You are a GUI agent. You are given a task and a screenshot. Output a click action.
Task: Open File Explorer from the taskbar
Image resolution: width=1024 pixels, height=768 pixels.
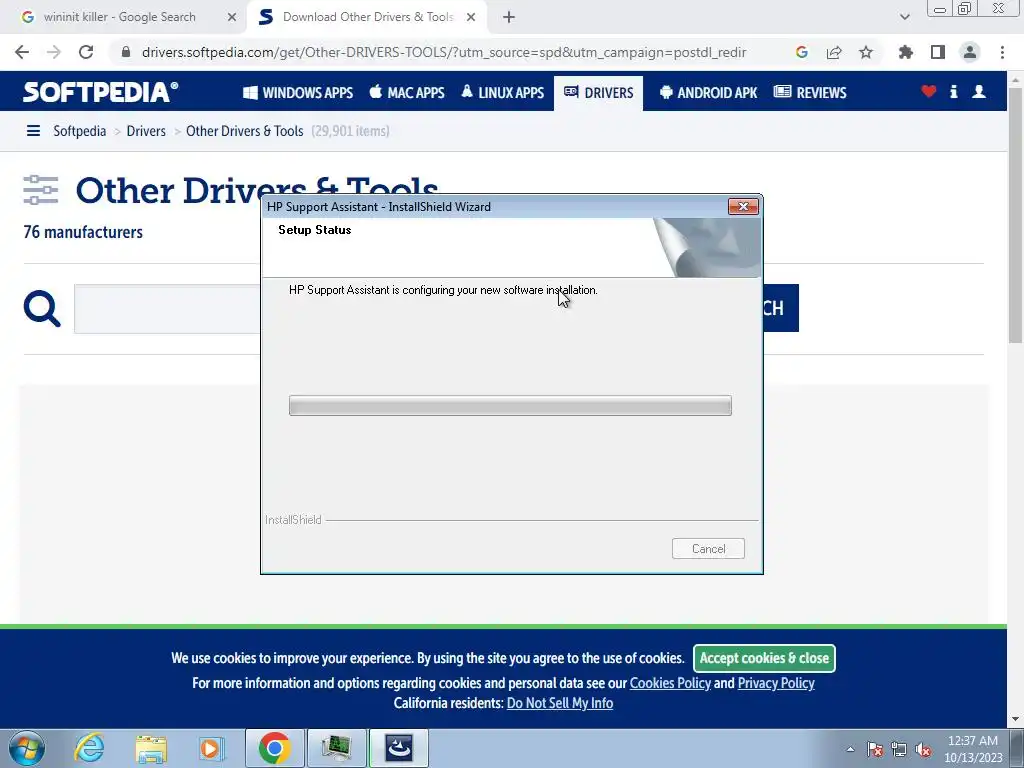tap(151, 748)
